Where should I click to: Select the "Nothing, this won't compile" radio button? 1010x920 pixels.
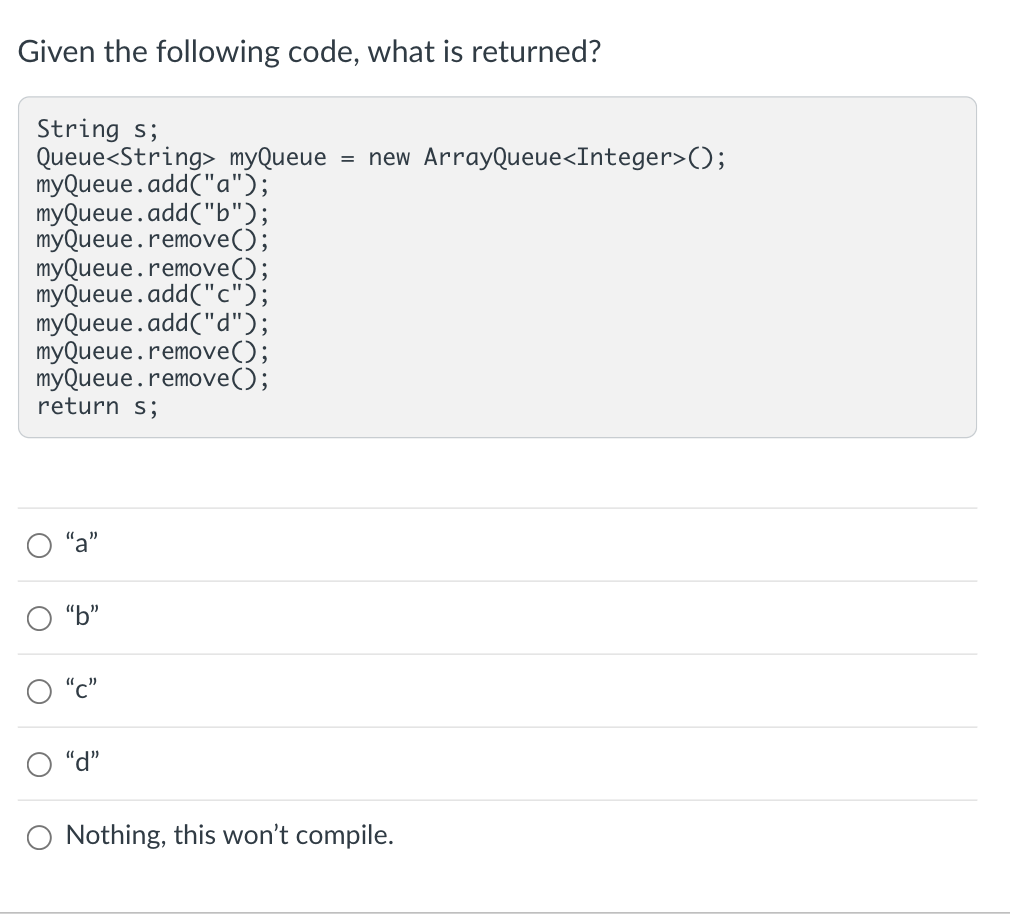coord(39,838)
